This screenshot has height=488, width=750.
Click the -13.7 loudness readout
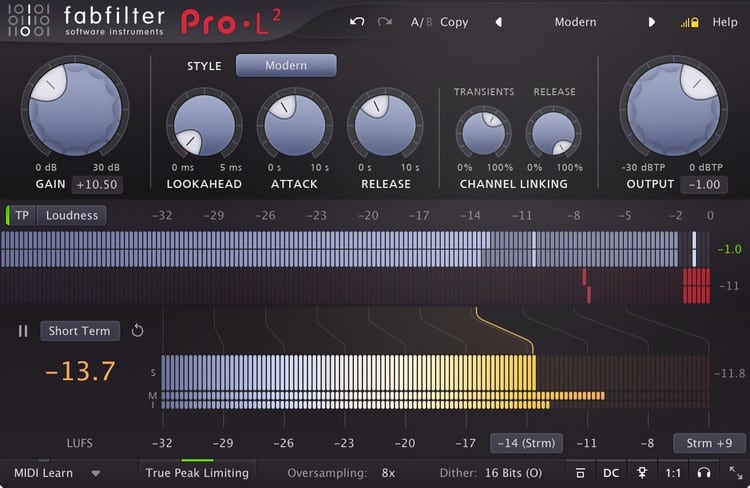click(x=80, y=371)
